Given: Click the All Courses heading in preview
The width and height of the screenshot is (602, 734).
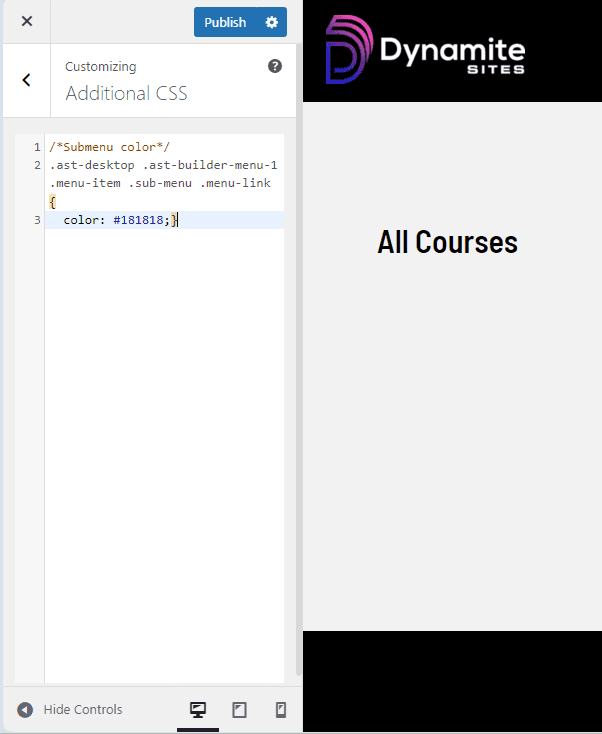Looking at the screenshot, I should coord(447,242).
